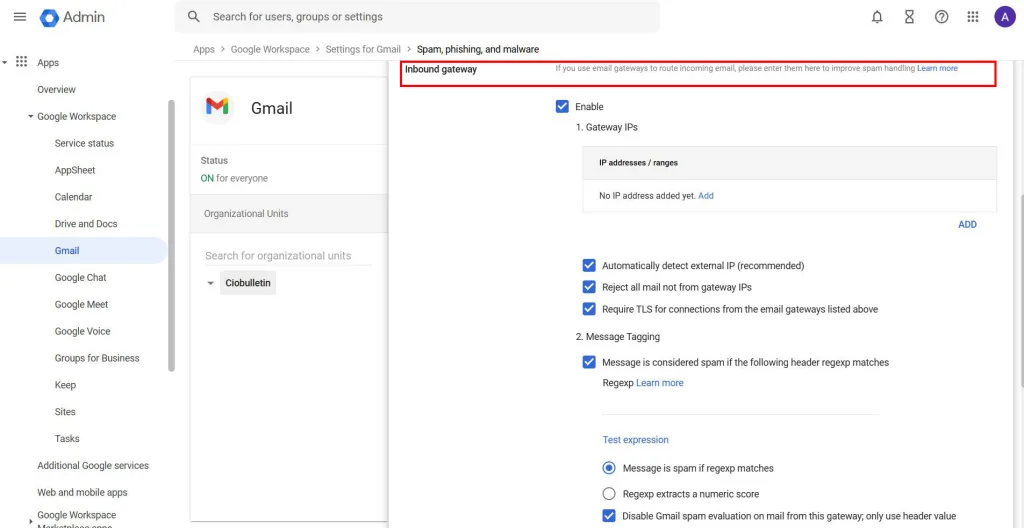Uncheck the Enable inbound gateway checkbox
Image resolution: width=1024 pixels, height=528 pixels.
coord(562,107)
